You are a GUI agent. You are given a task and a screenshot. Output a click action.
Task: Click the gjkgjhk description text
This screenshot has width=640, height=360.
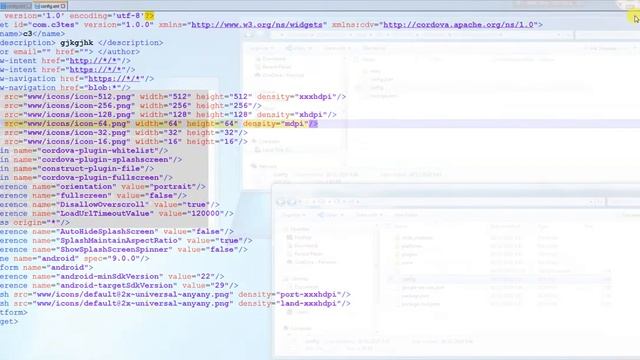[77, 43]
